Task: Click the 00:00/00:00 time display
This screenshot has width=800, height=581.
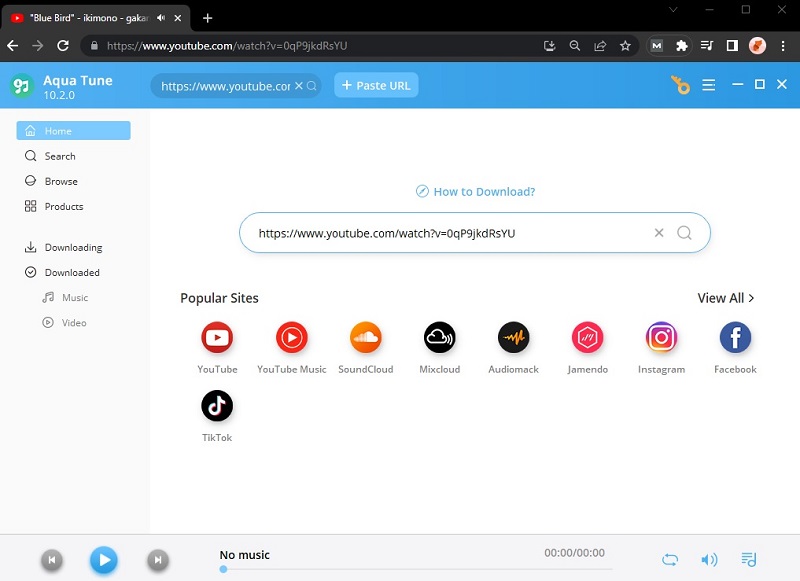Action: (574, 553)
